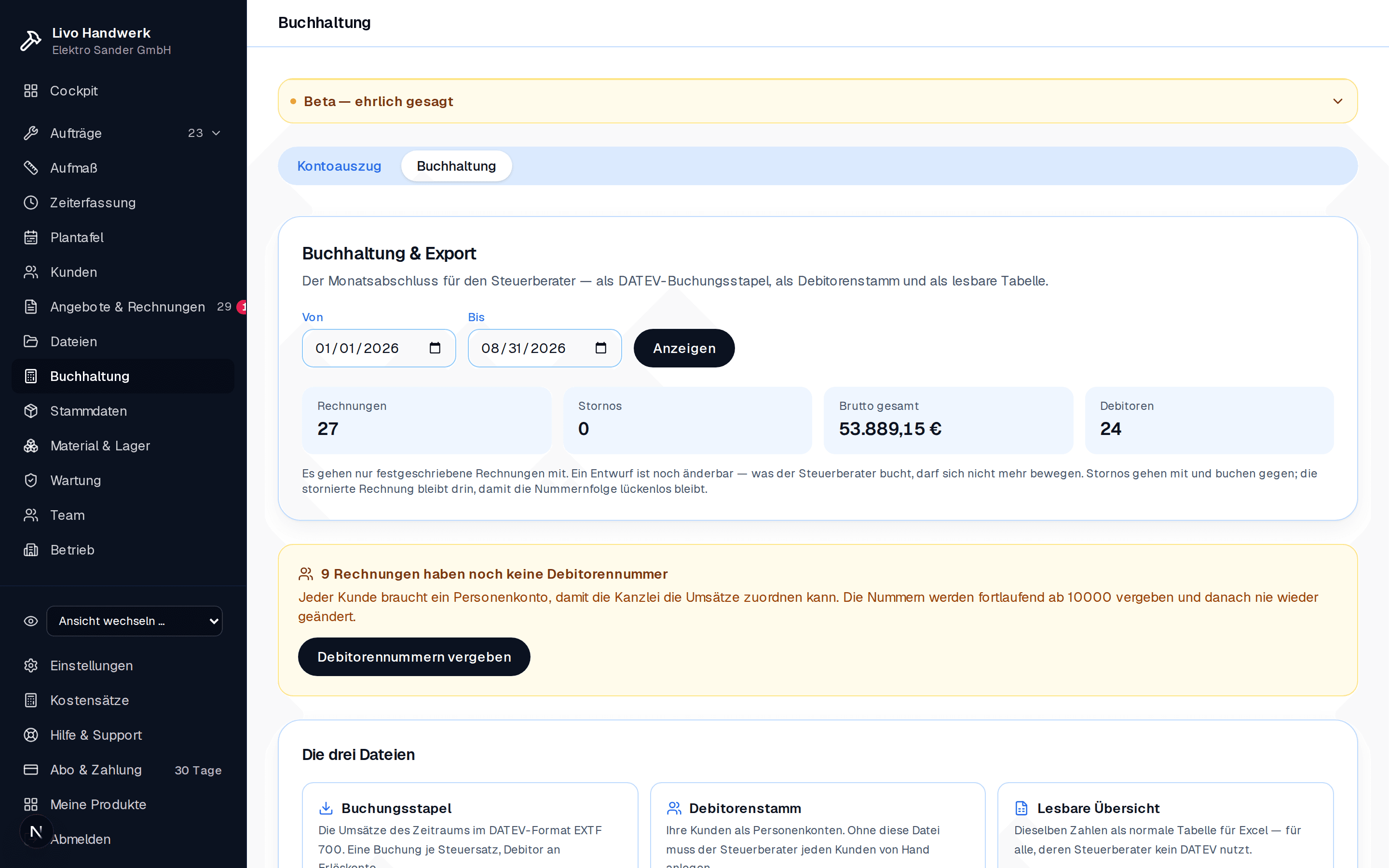Image resolution: width=1389 pixels, height=868 pixels.
Task: Open Kostensätze in the sidebar
Action: [123, 700]
